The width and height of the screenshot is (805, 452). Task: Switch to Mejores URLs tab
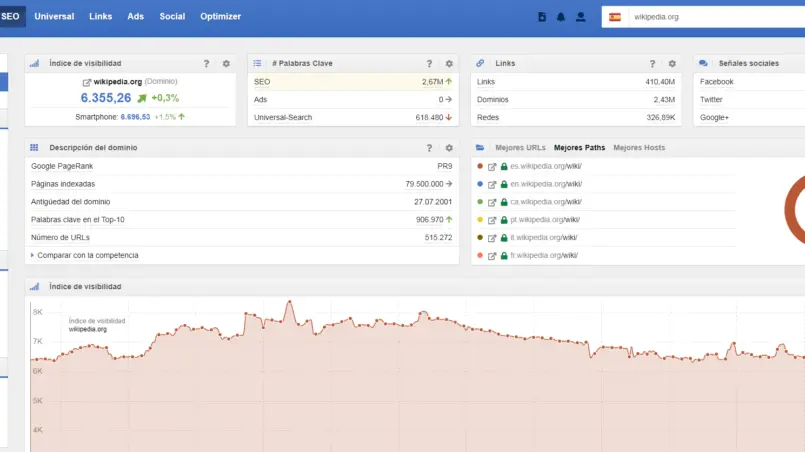coord(520,147)
